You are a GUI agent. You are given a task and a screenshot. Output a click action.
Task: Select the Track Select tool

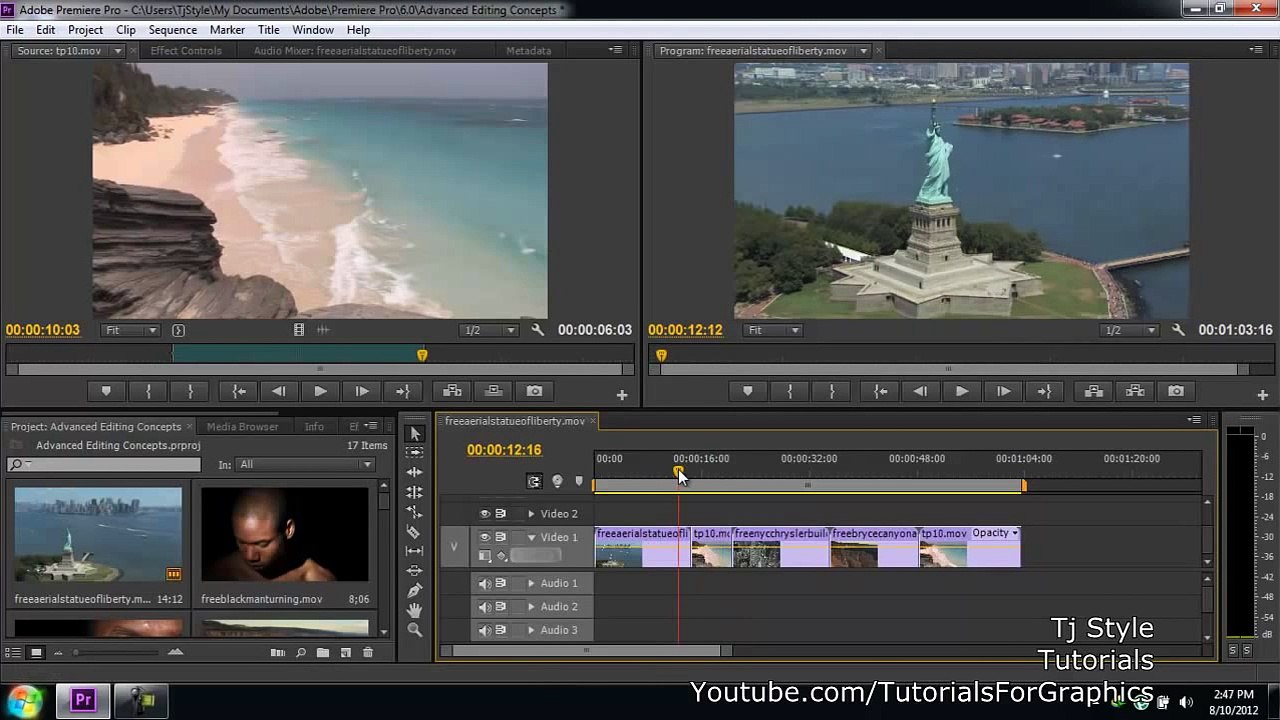pos(415,453)
